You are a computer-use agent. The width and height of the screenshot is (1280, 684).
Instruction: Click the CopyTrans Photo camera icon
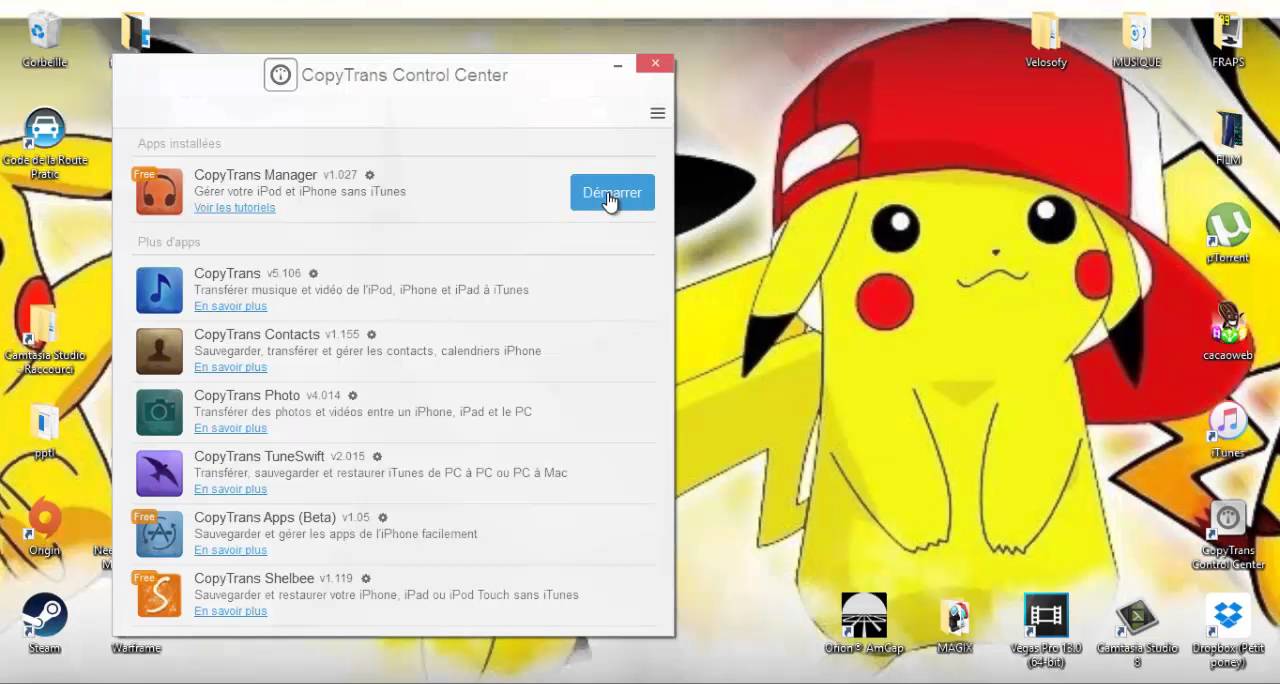[x=159, y=412]
